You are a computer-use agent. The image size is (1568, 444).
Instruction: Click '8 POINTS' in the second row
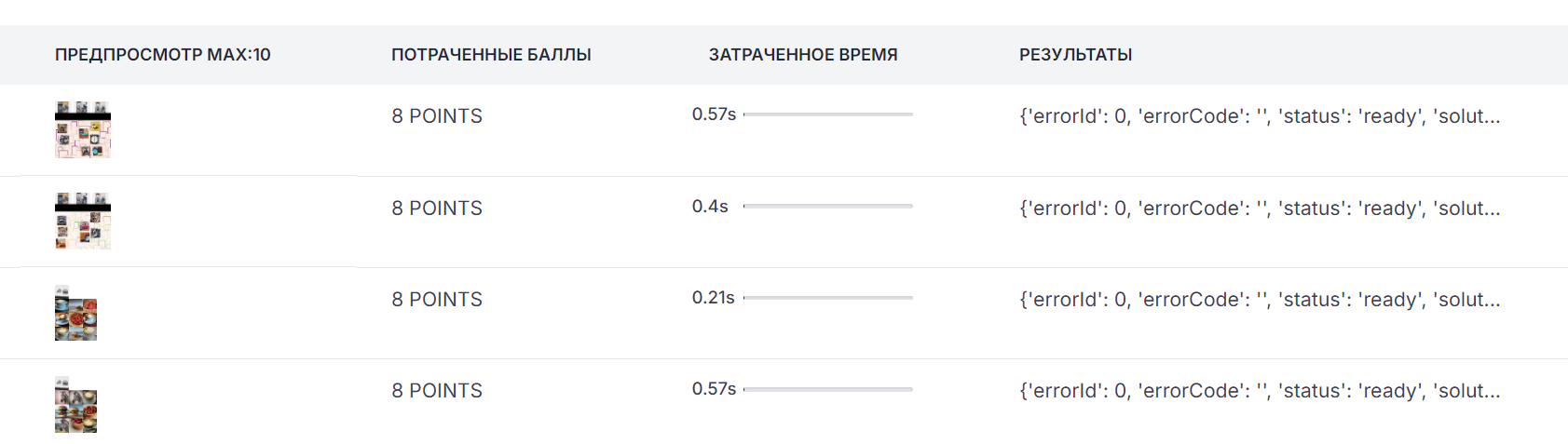click(437, 209)
